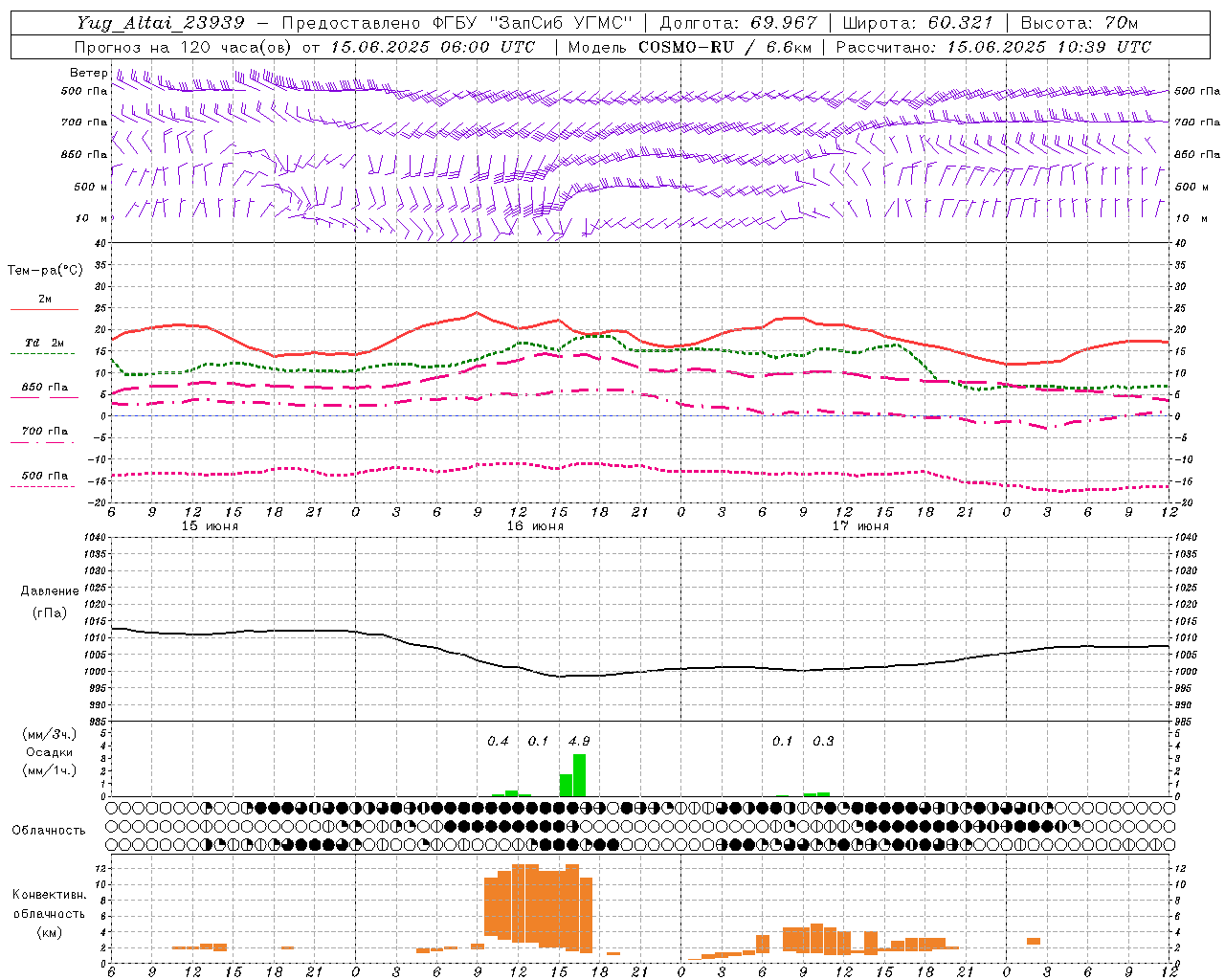Click the '(гПа)' unit under Давление
Viewport: 1225px width, 980px height.
coord(50,612)
